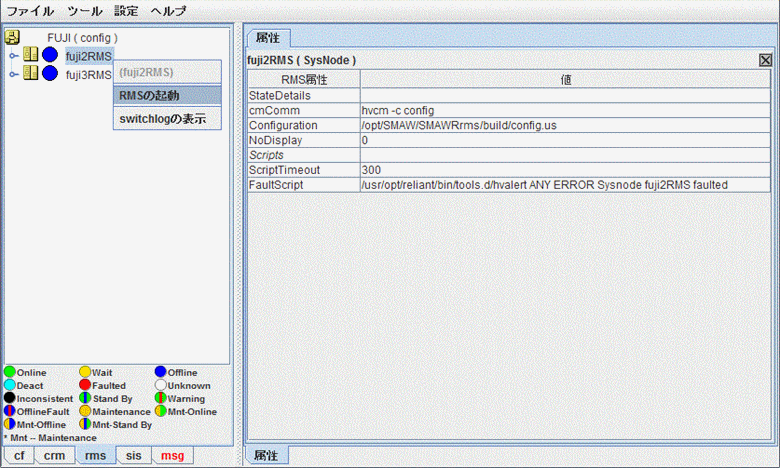Click the server icon beside fuji3RMS
Viewport: 780px width, 468px height.
(x=30, y=74)
